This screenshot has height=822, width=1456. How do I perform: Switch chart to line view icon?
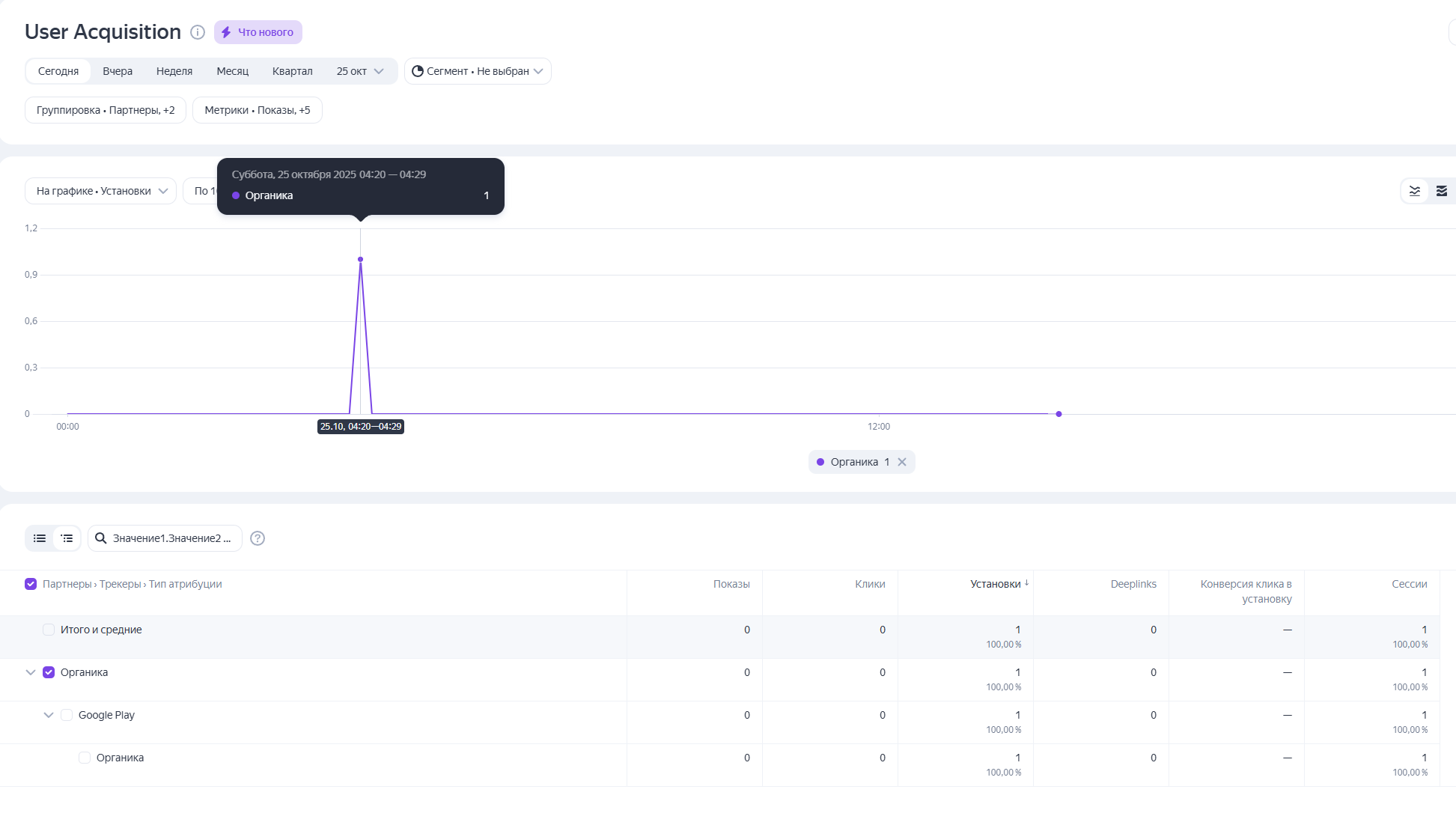click(1414, 191)
